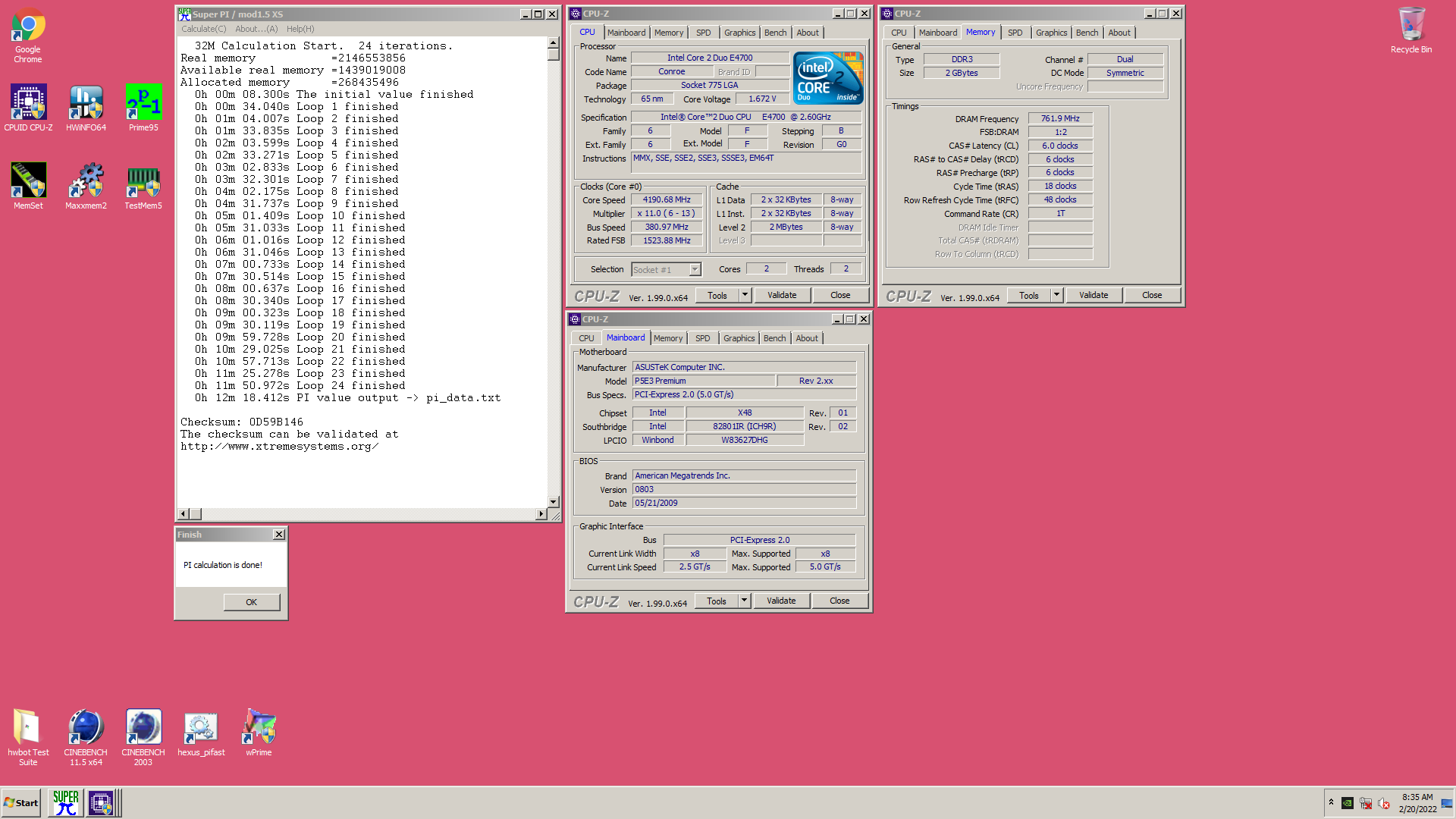The image size is (1456, 819).
Task: Open hexus_pifast desktop icon
Action: (x=201, y=733)
